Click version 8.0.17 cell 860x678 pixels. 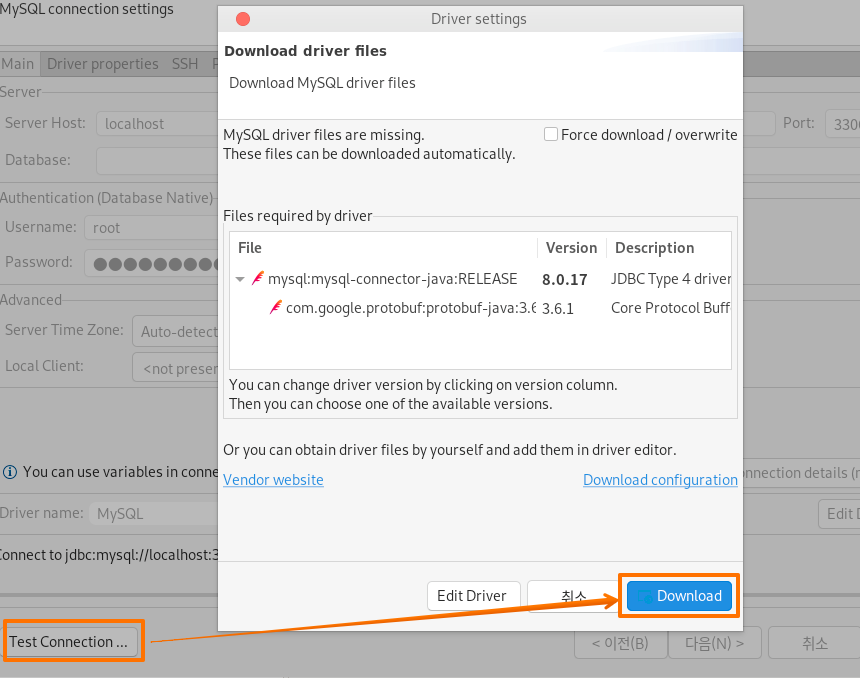(565, 280)
